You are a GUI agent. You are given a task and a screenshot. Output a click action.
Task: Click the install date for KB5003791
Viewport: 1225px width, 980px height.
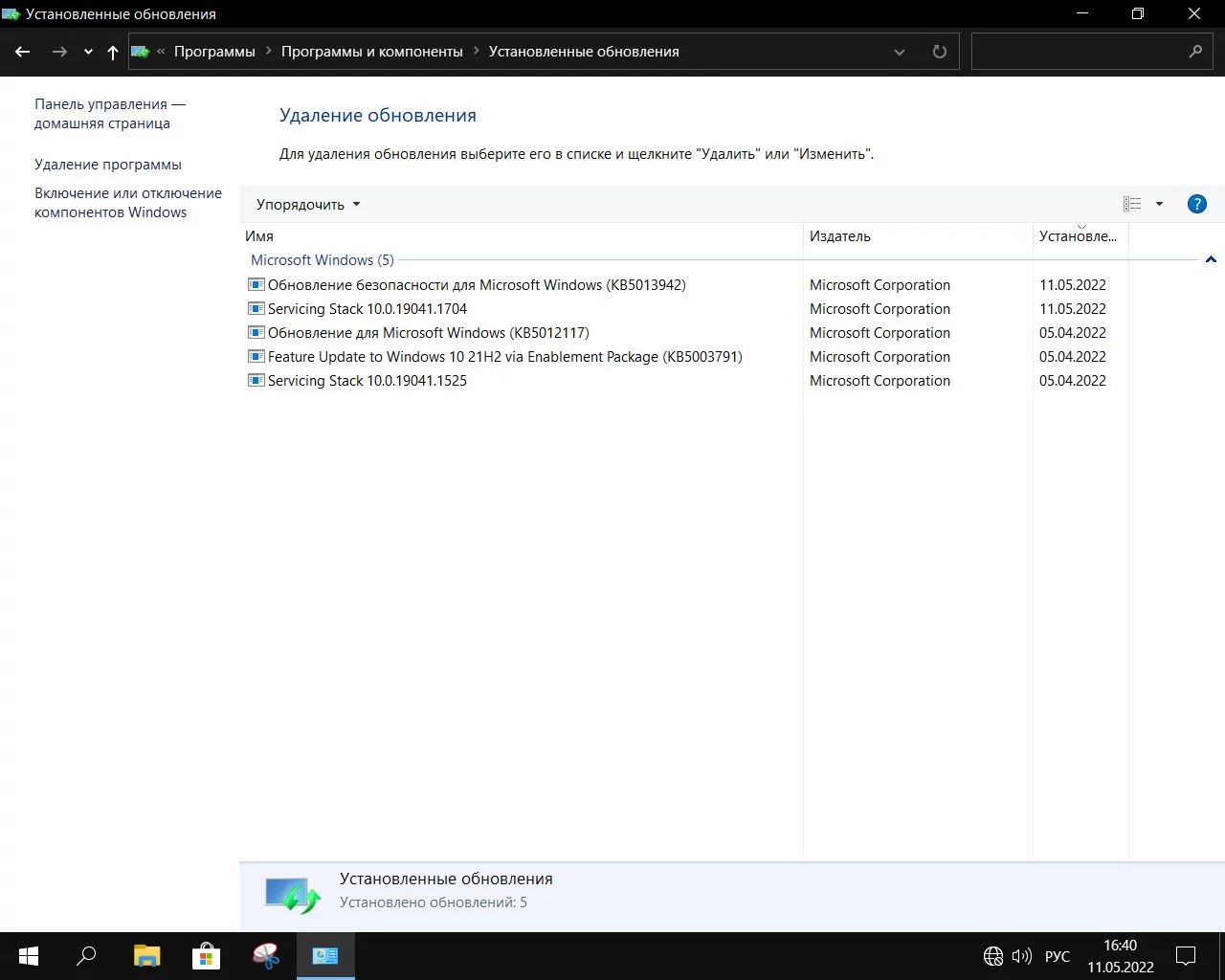point(1073,357)
